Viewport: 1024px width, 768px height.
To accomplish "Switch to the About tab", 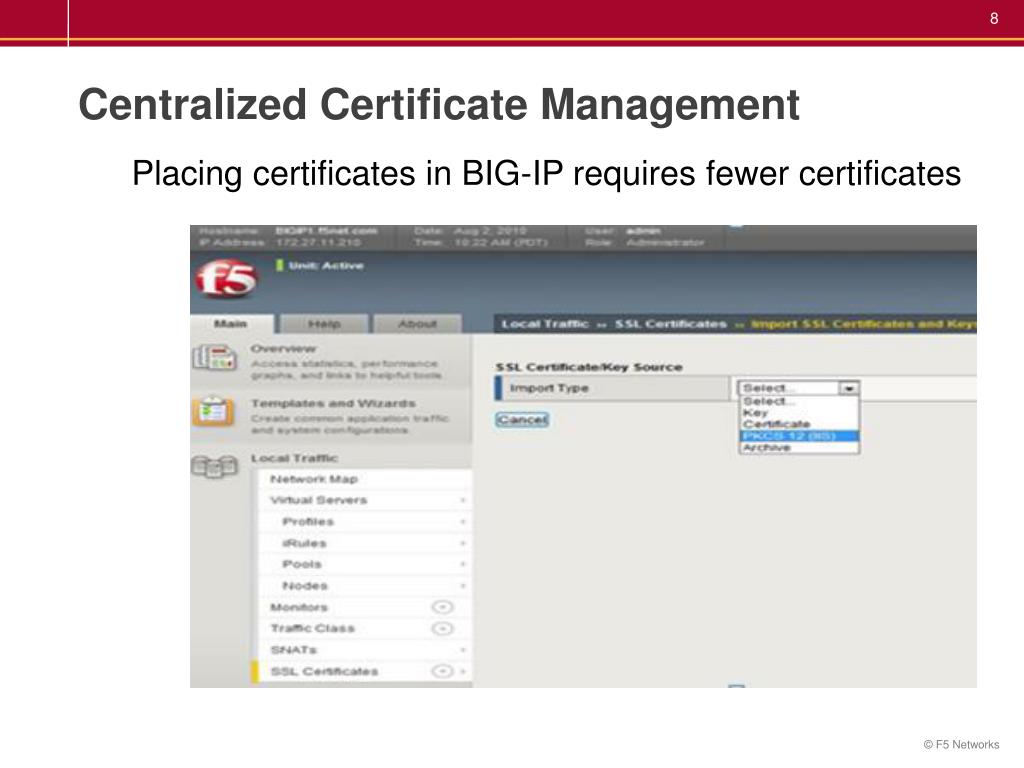I will coord(417,324).
